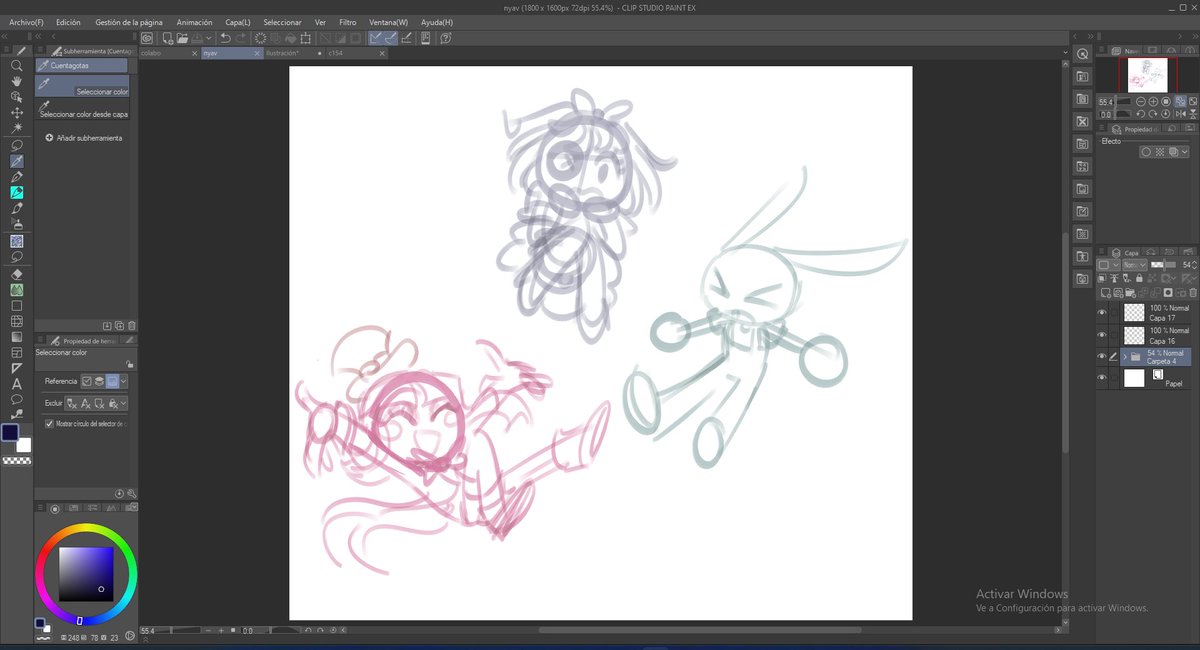Toggle 'Mostrar círculo del selector' checkbox
This screenshot has height=650, width=1200.
(50, 424)
